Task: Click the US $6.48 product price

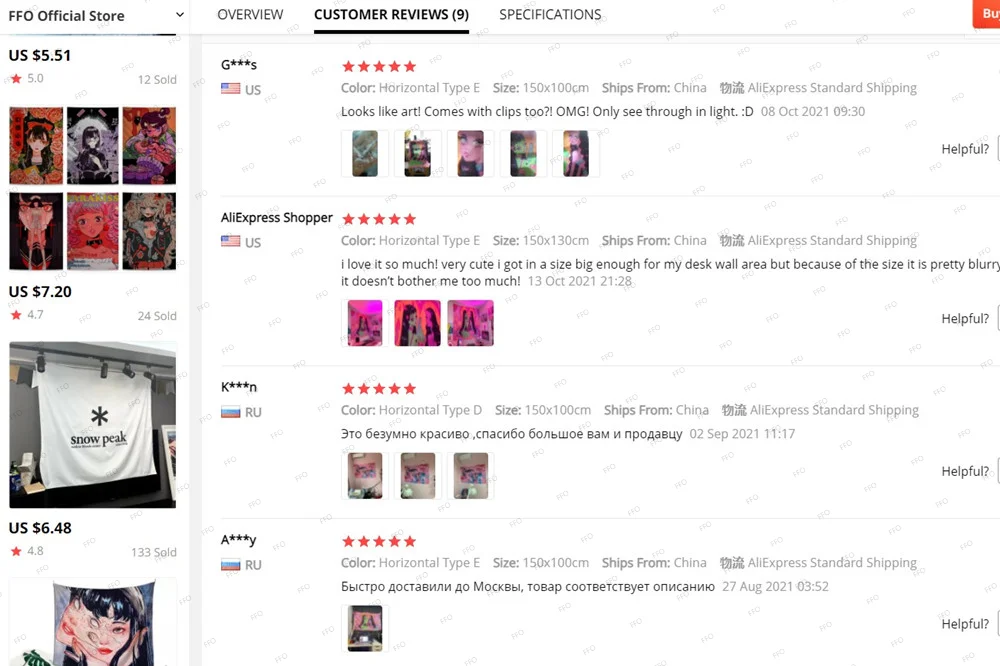Action: 40,528
